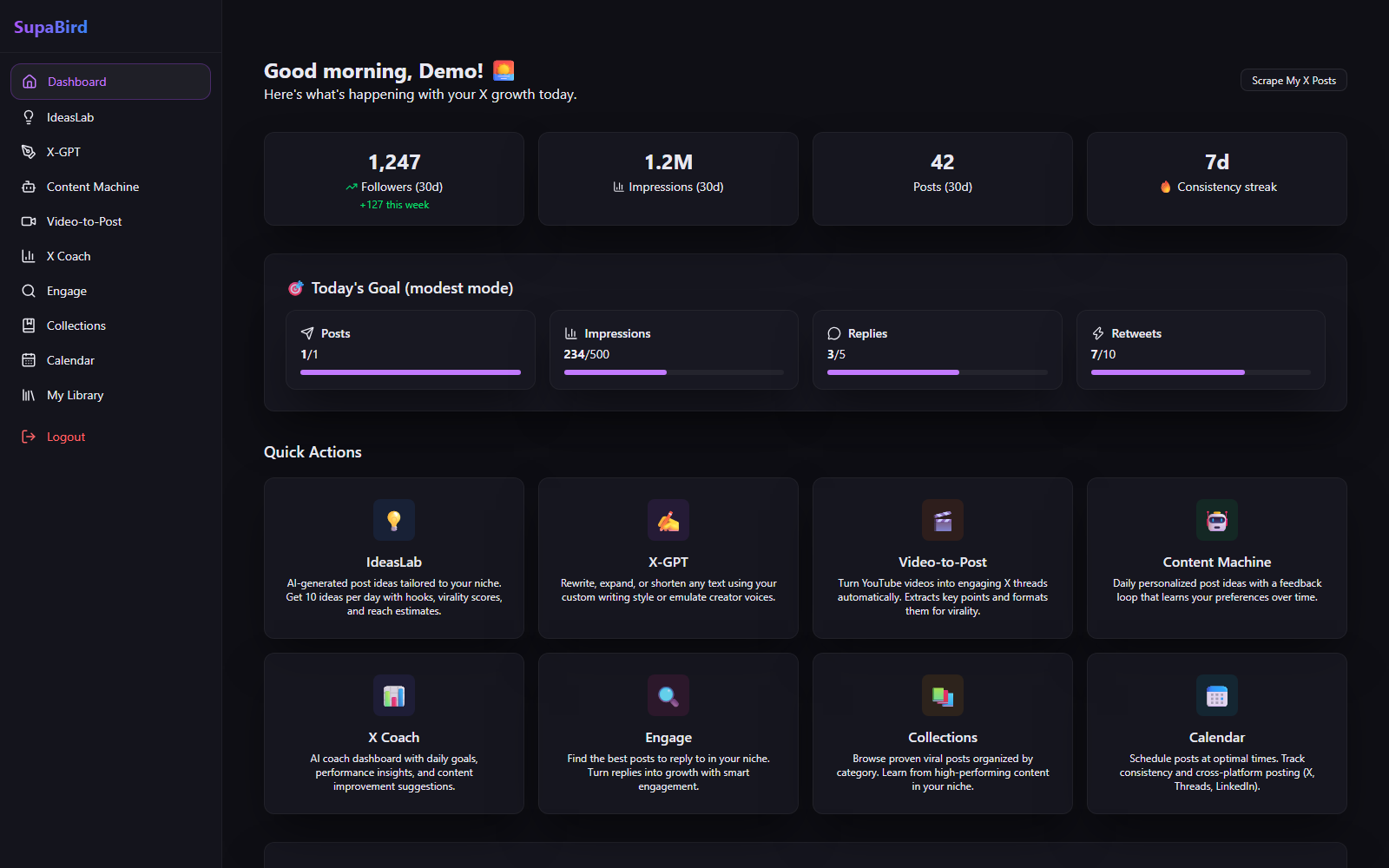The width and height of the screenshot is (1389, 868).
Task: Open the Engage quick action card title
Action: (668, 738)
